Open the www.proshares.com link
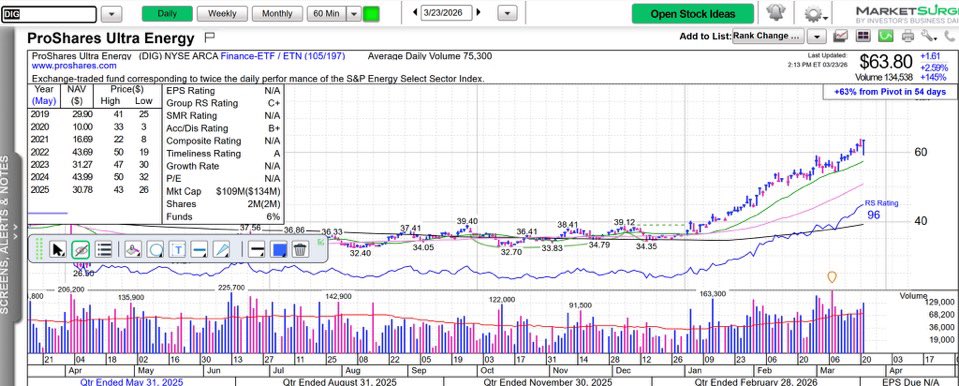 pos(74,65)
